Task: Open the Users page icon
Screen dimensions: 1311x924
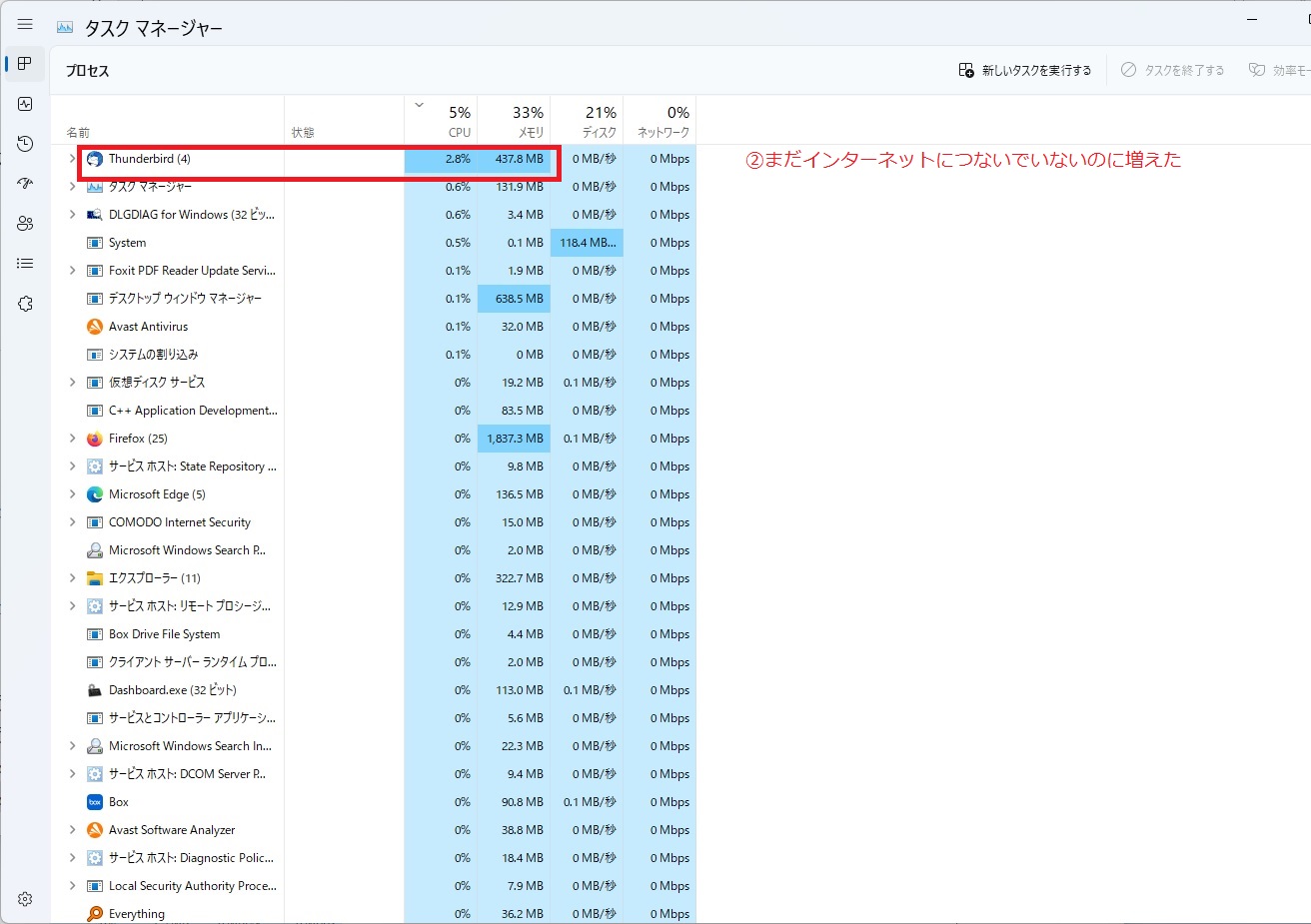Action: coord(25,224)
